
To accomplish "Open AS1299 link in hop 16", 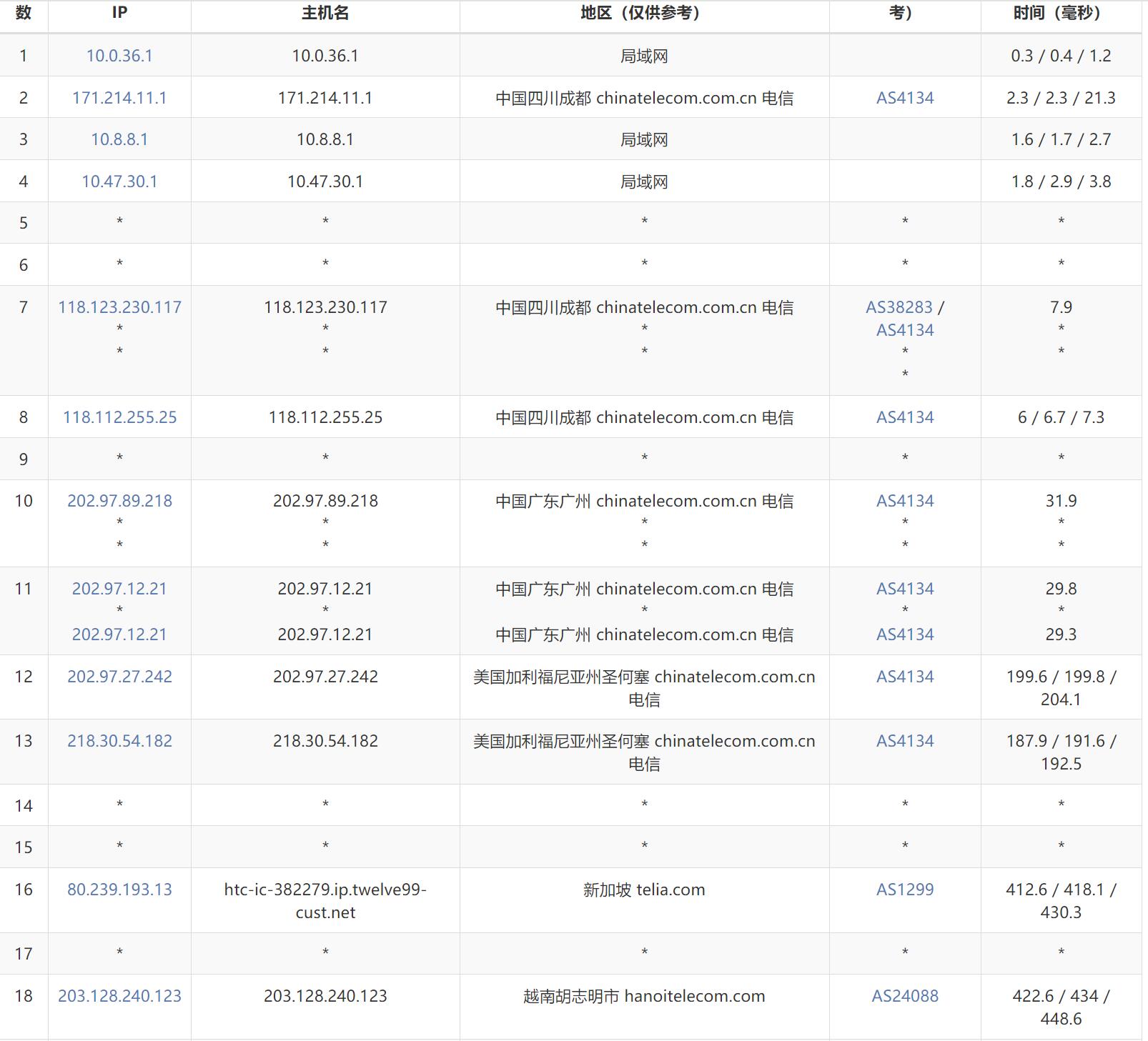I will click(x=905, y=890).
